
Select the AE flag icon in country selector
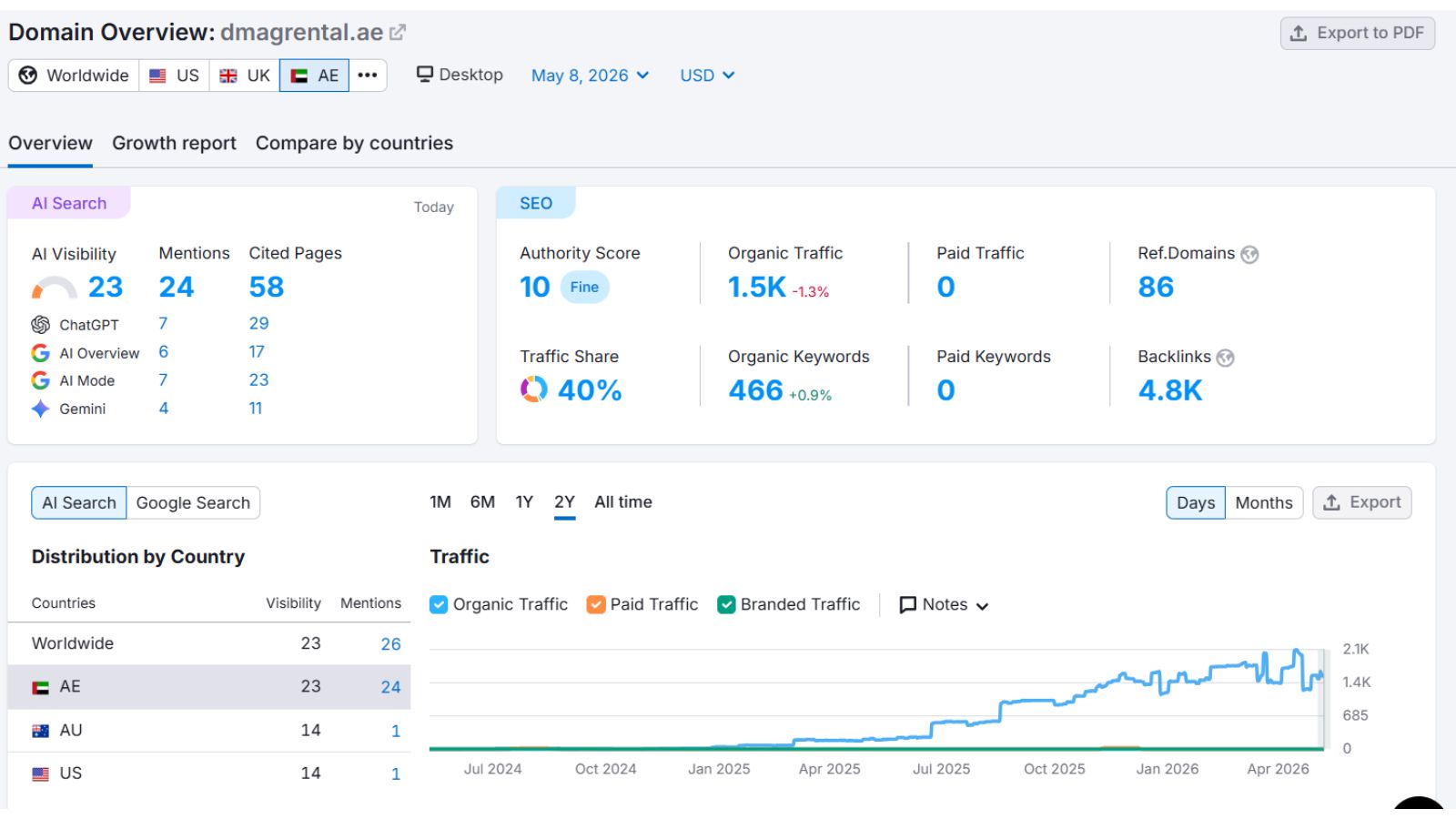[x=299, y=76]
